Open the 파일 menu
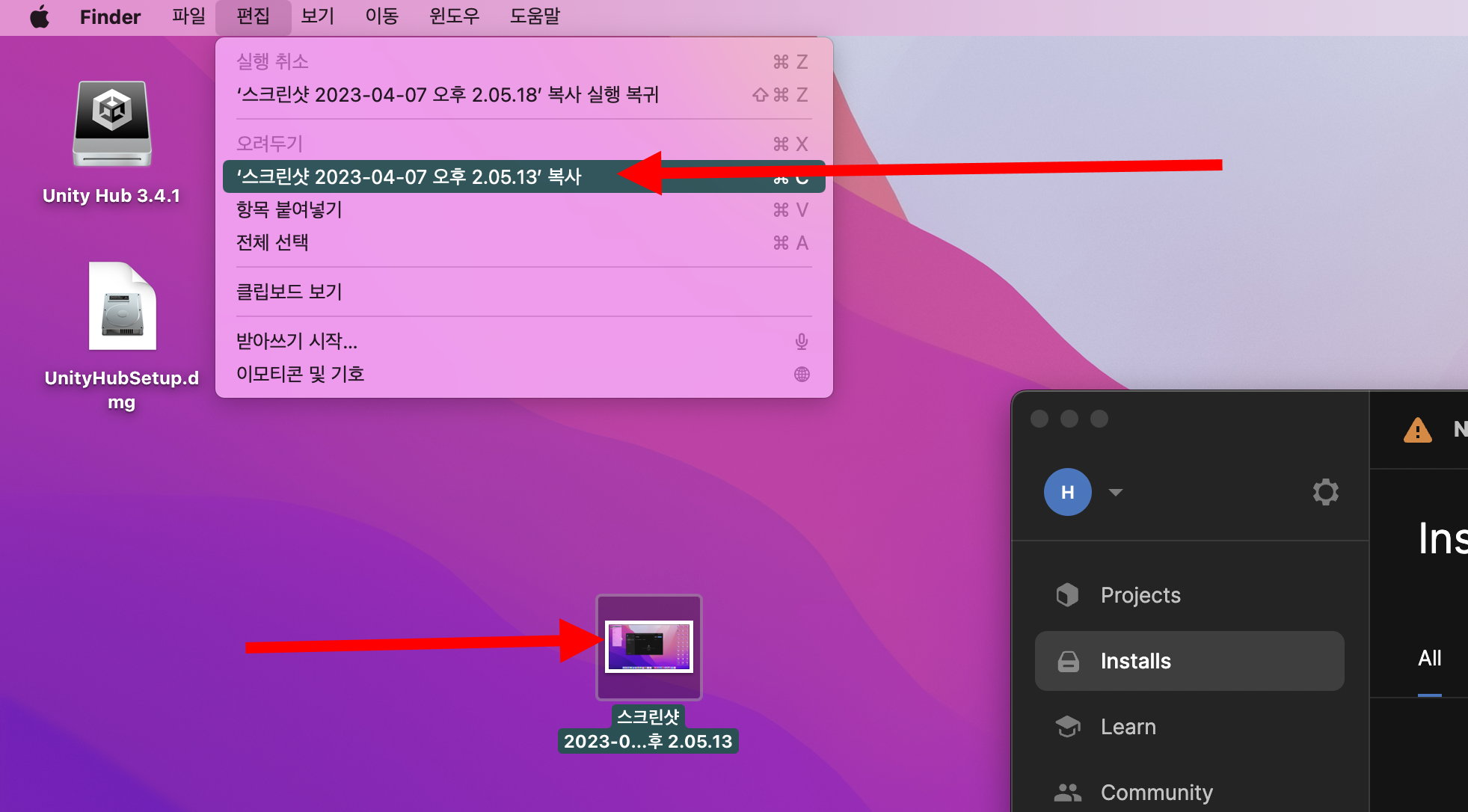Image resolution: width=1468 pixels, height=812 pixels. 188,16
